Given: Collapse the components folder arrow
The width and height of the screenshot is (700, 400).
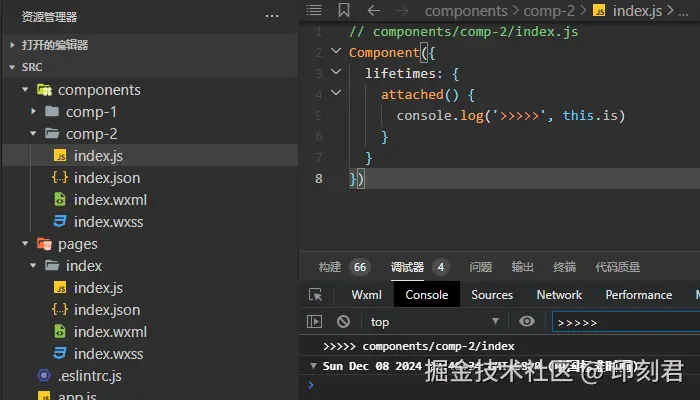Looking at the screenshot, I should [x=25, y=90].
